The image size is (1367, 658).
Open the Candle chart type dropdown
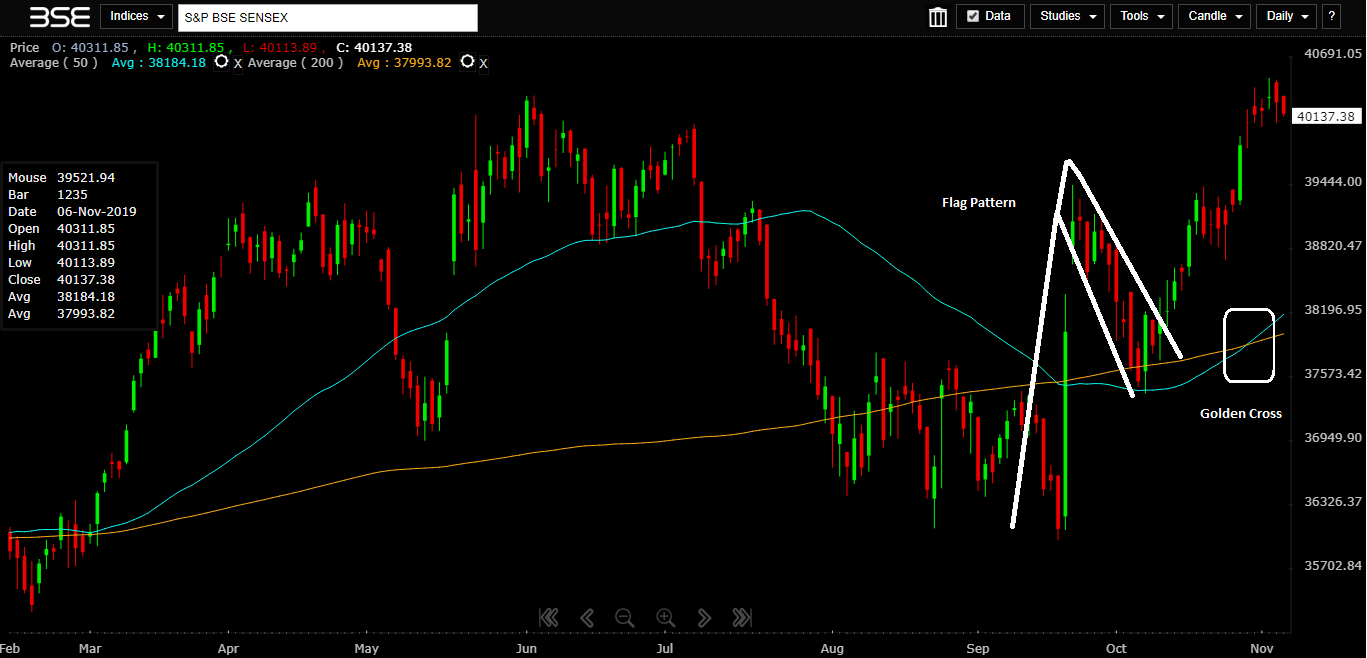click(1214, 16)
